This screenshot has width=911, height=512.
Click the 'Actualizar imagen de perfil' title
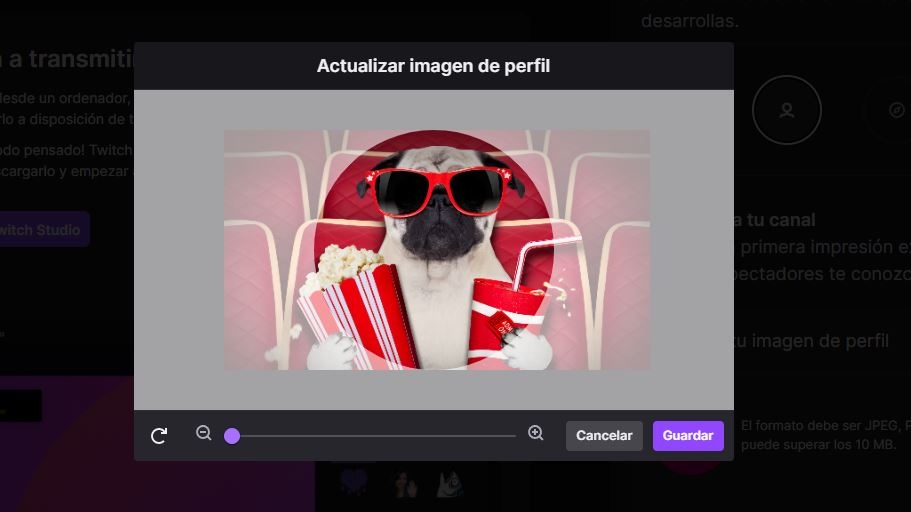[x=433, y=66]
